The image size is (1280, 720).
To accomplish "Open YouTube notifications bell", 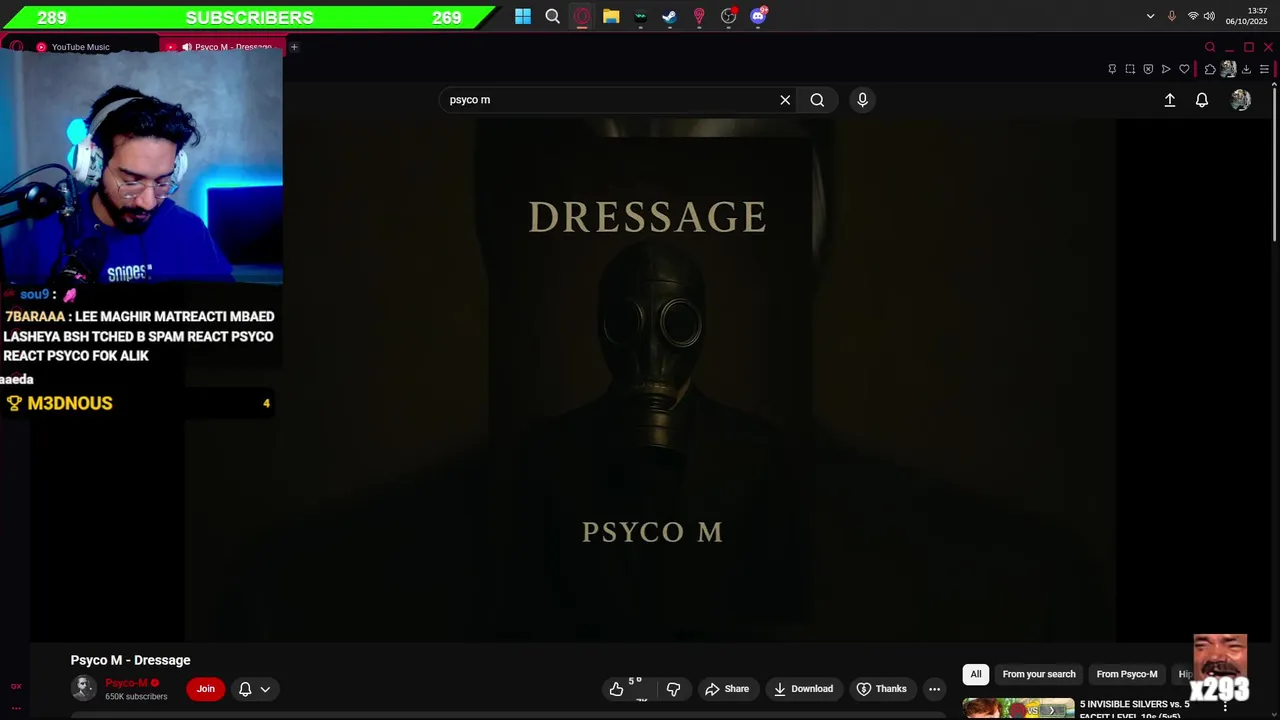I will [1202, 100].
